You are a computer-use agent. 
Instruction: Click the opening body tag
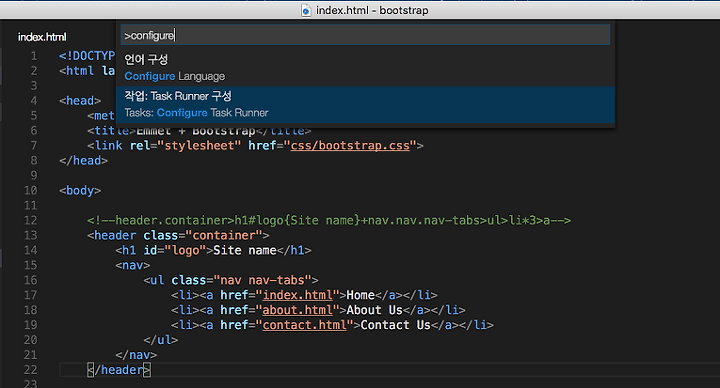(80, 191)
